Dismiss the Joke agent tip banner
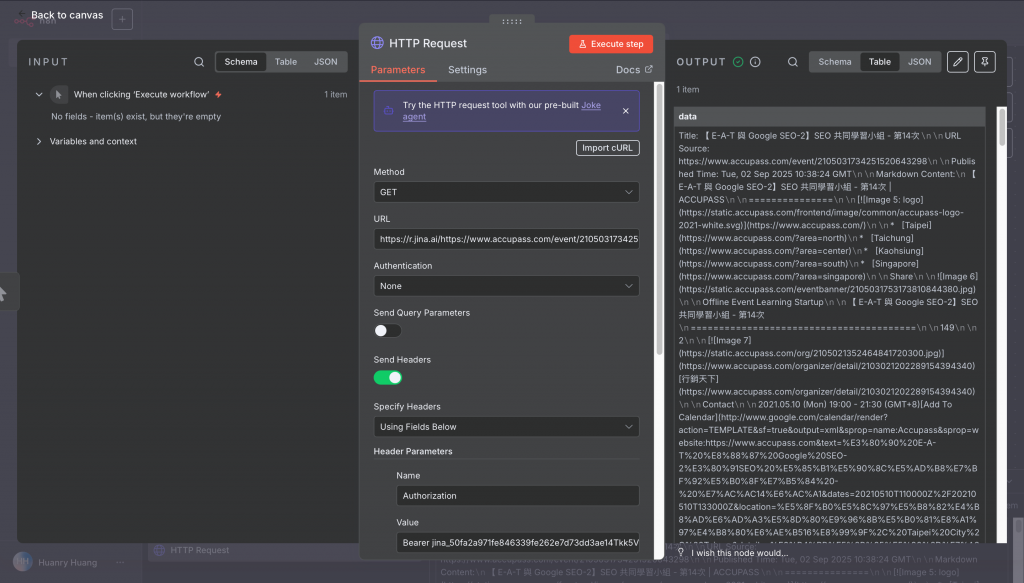Screen dimensions: 1024x583 (626, 110)
